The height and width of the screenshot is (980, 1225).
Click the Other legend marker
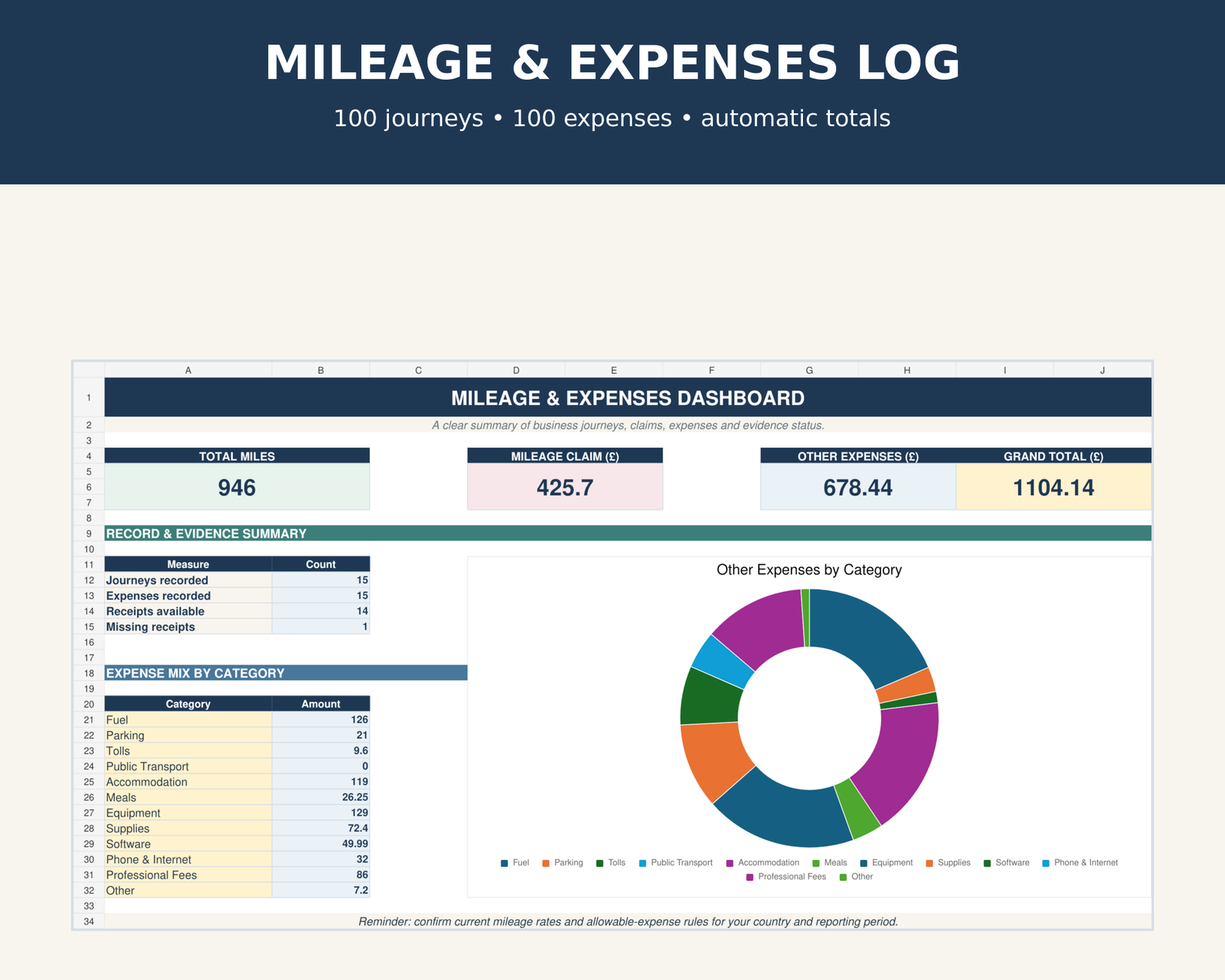tap(844, 877)
